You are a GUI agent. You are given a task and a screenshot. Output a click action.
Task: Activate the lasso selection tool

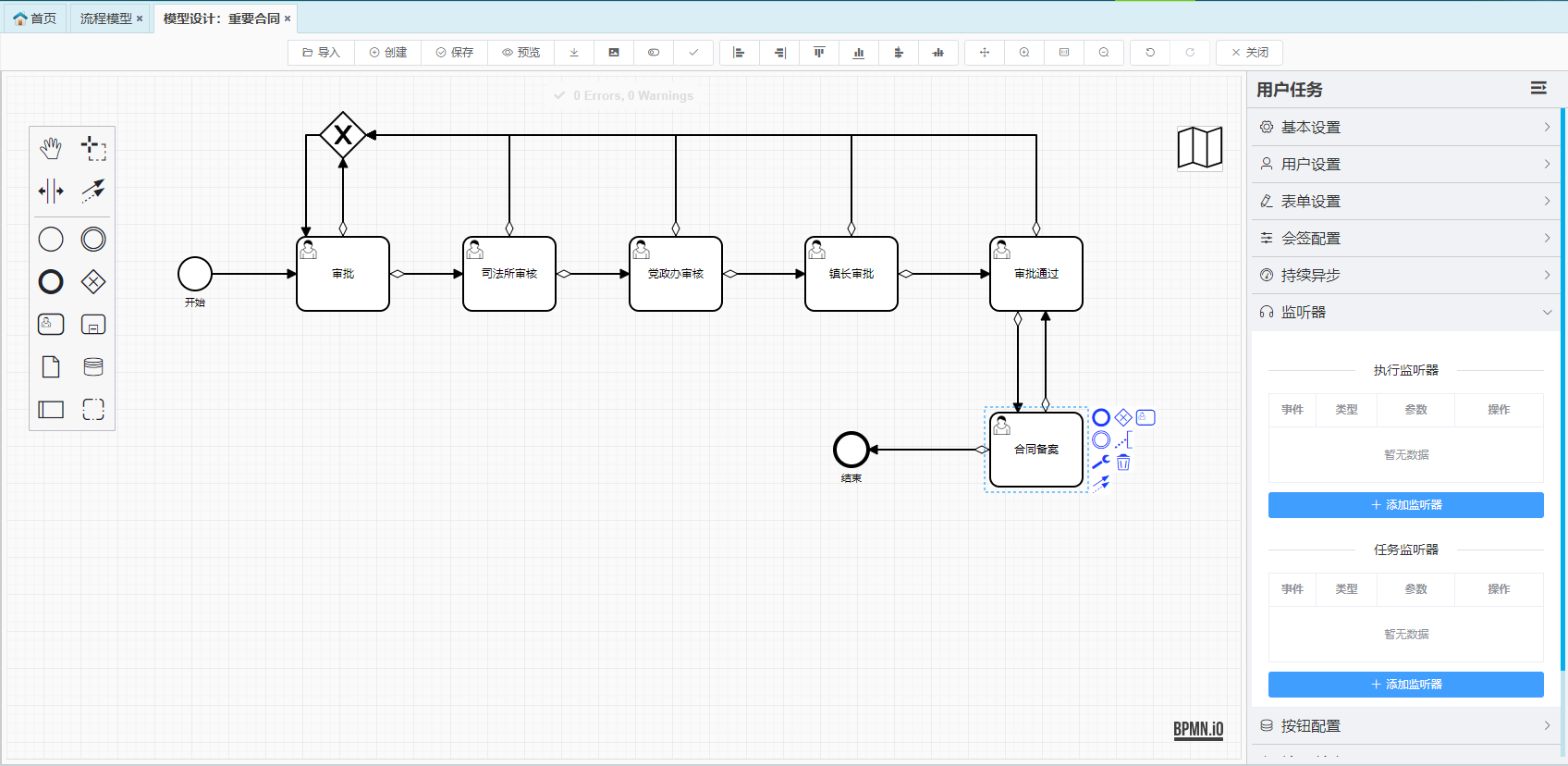[x=93, y=148]
